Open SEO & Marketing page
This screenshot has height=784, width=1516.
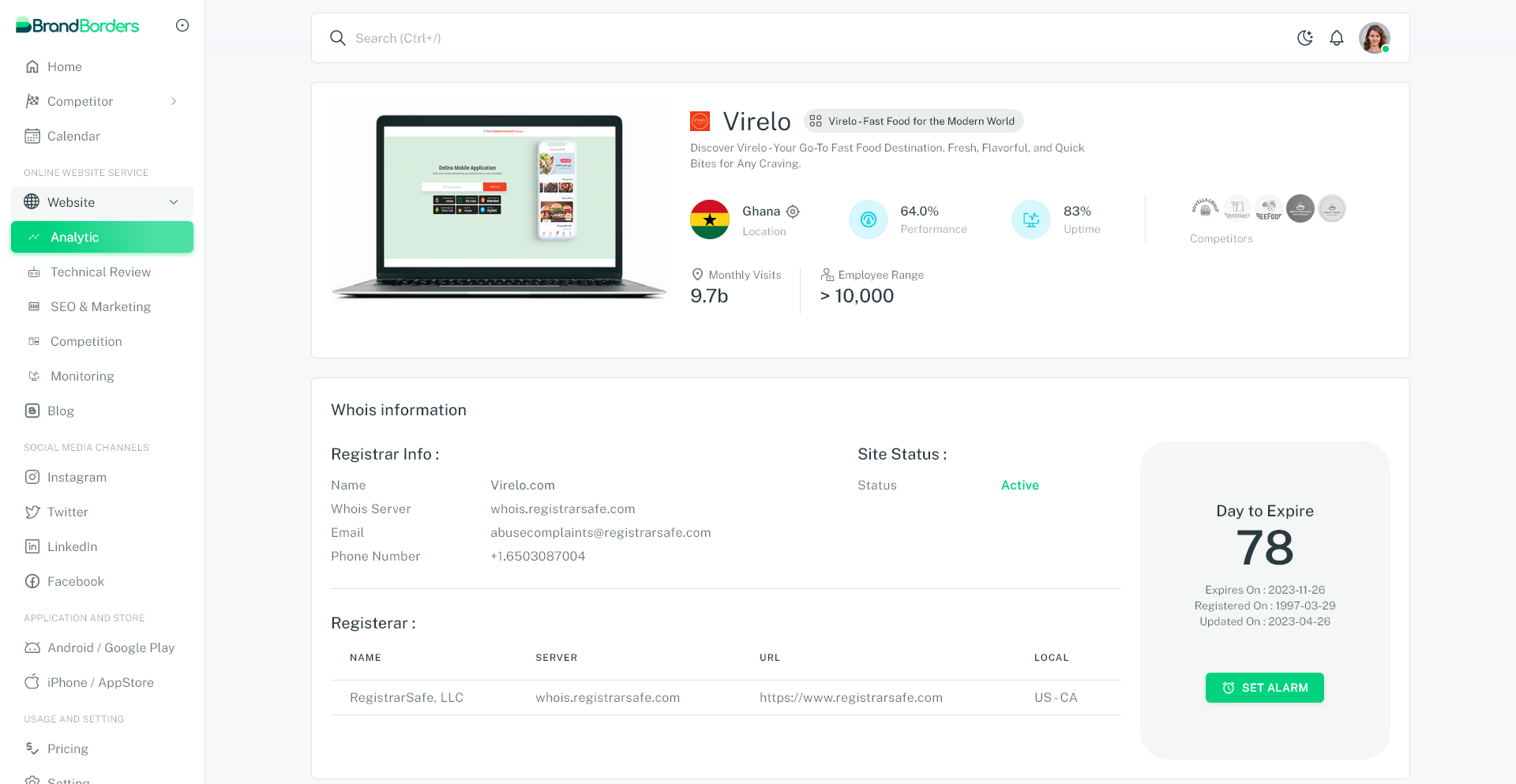(x=102, y=306)
